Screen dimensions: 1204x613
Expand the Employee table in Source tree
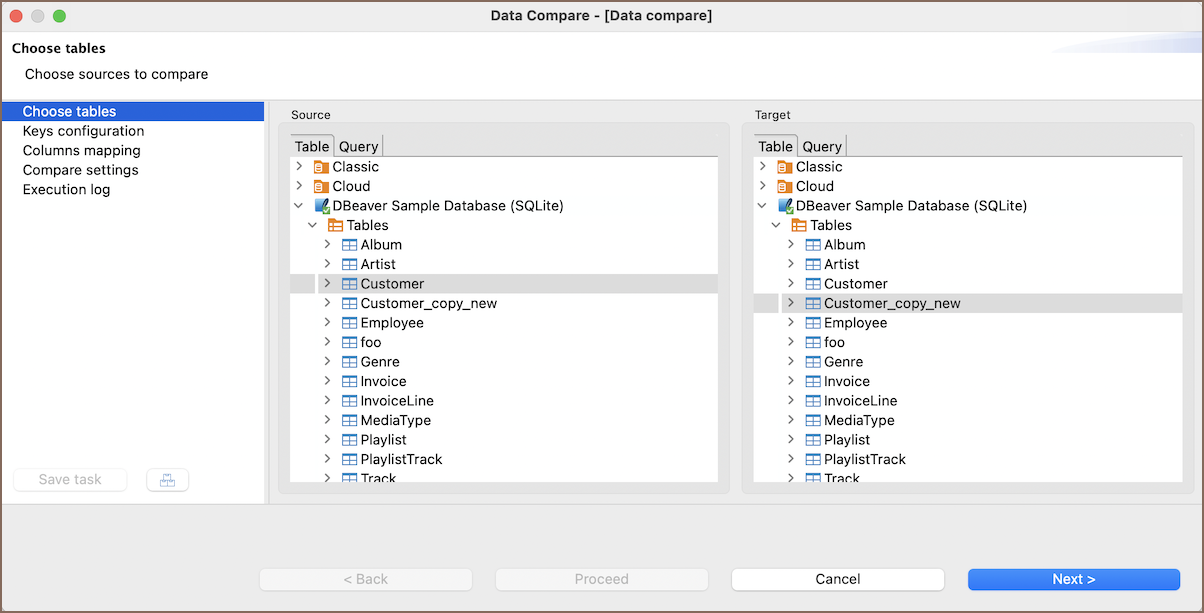(x=327, y=323)
